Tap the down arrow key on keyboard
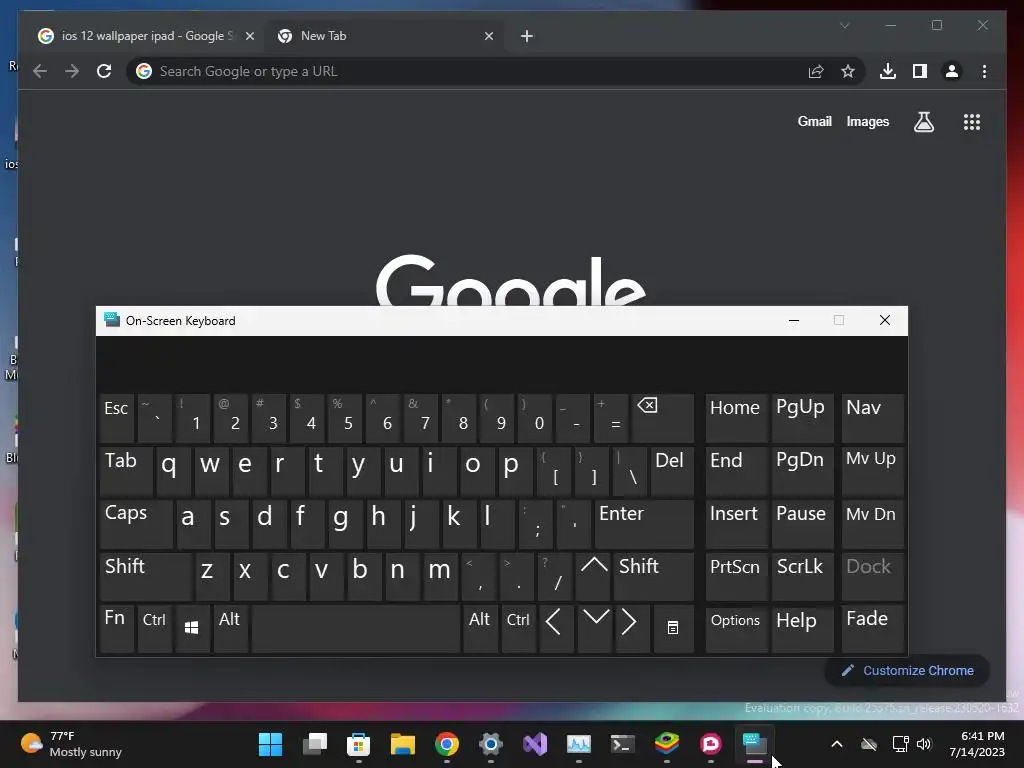This screenshot has width=1024, height=768. pyautogui.click(x=594, y=628)
